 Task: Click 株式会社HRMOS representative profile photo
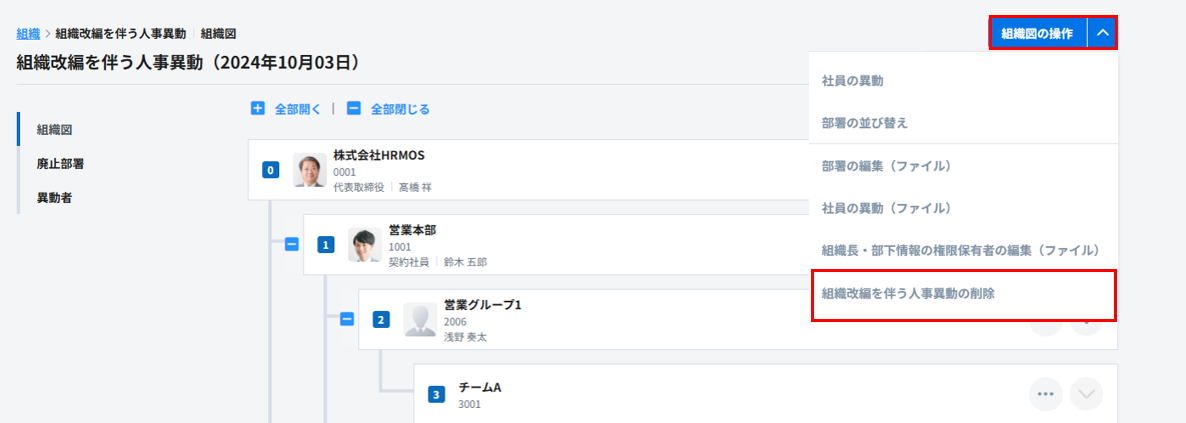pyautogui.click(x=309, y=170)
